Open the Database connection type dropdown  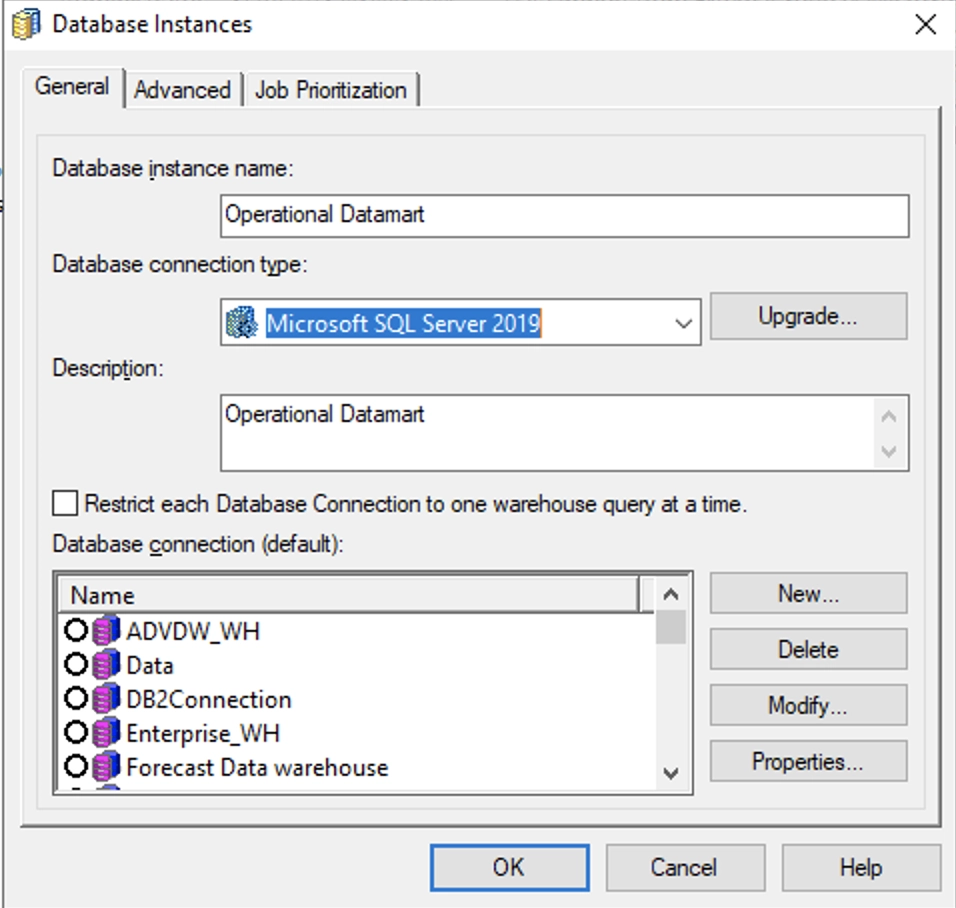click(684, 324)
